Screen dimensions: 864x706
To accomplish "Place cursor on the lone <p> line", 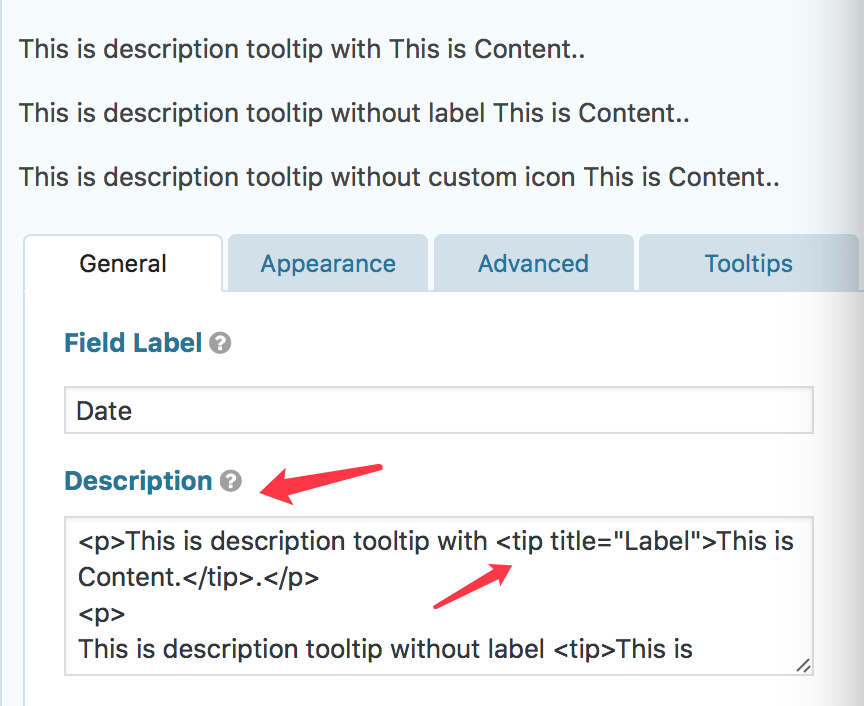I will pos(102,614).
